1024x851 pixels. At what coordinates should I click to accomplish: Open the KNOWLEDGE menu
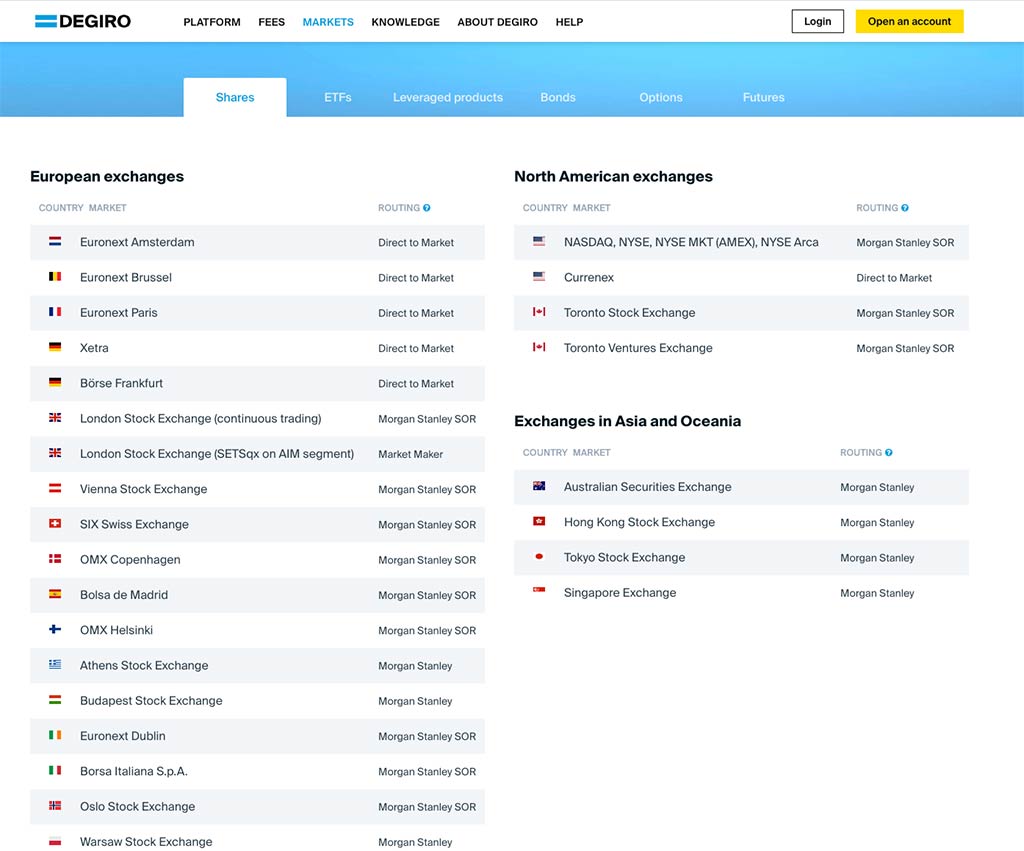click(406, 22)
